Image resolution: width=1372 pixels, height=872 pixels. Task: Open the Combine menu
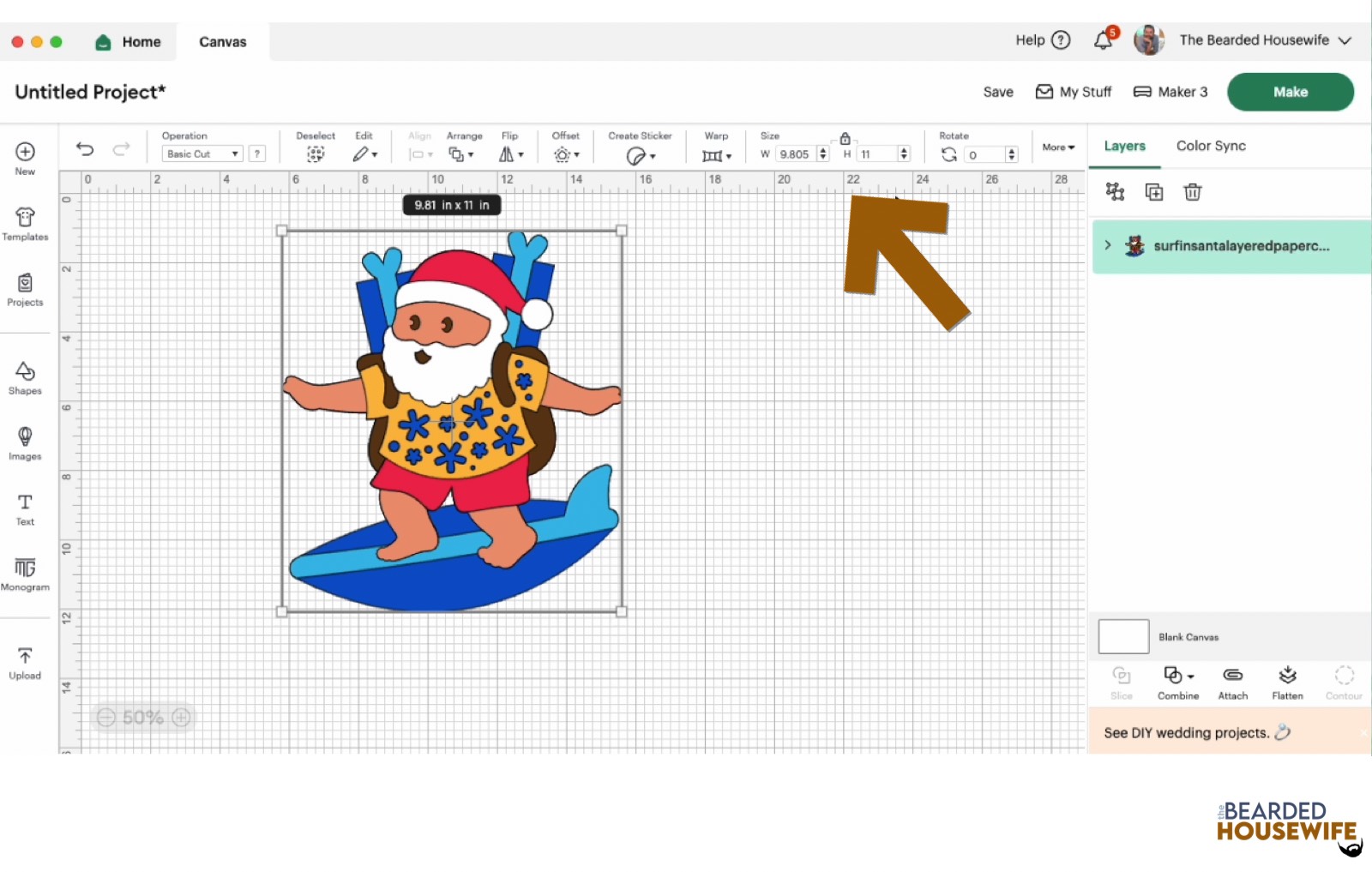coord(1178,683)
